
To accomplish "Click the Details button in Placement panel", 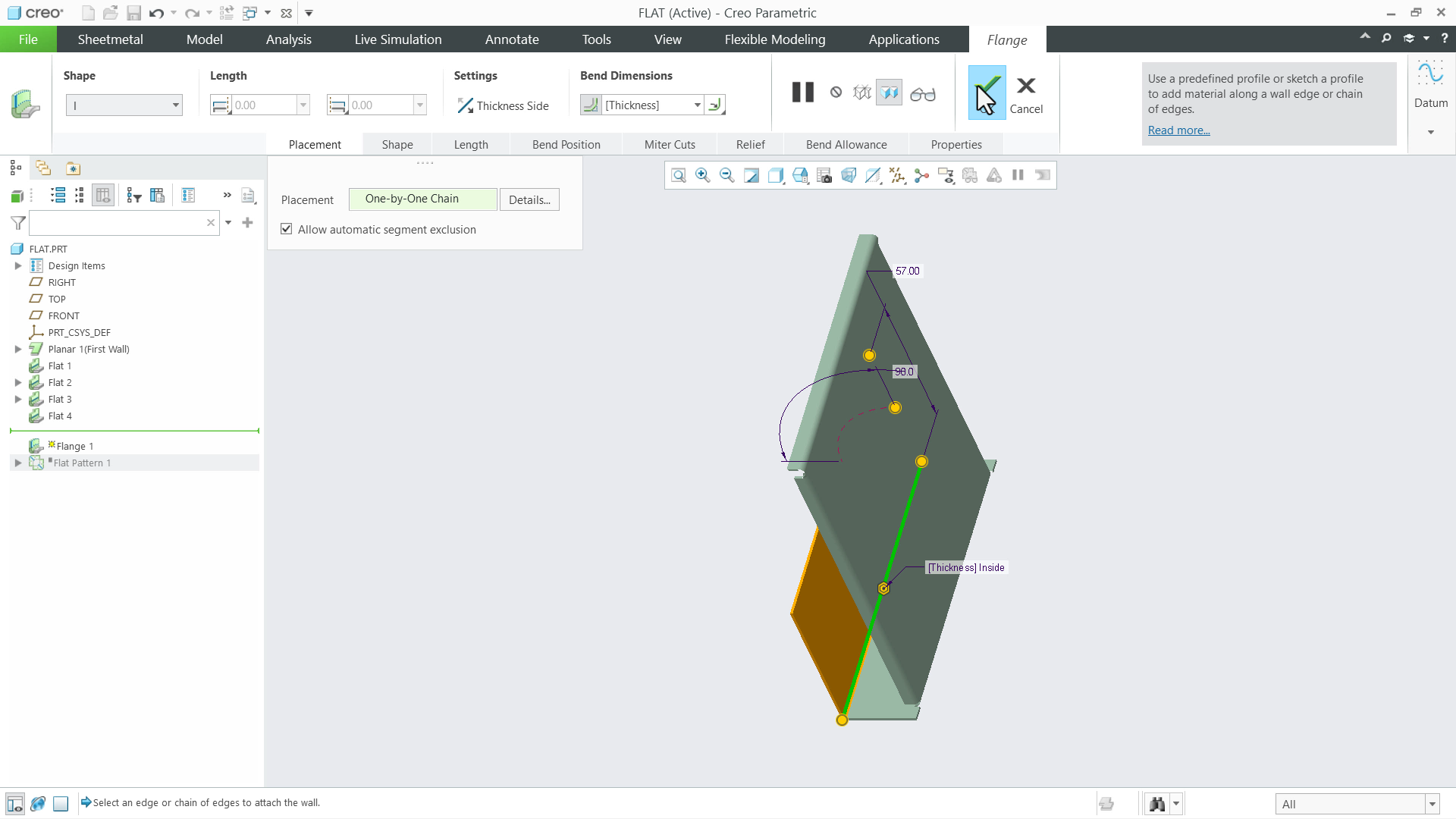I will pos(529,199).
